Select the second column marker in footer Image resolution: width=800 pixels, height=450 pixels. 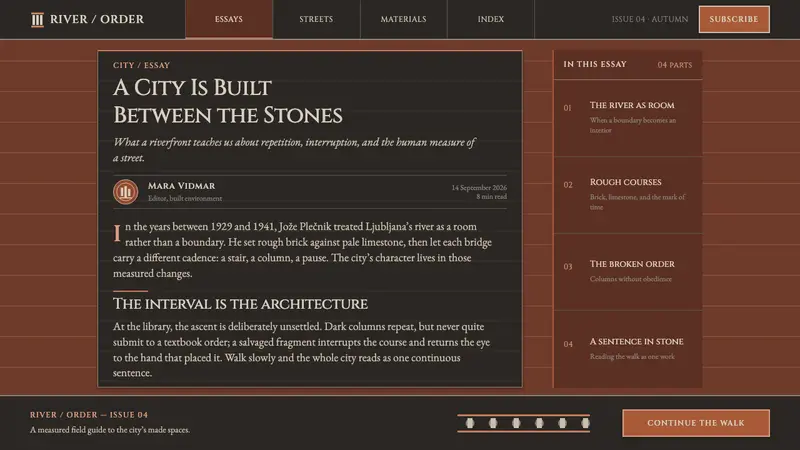click(493, 423)
